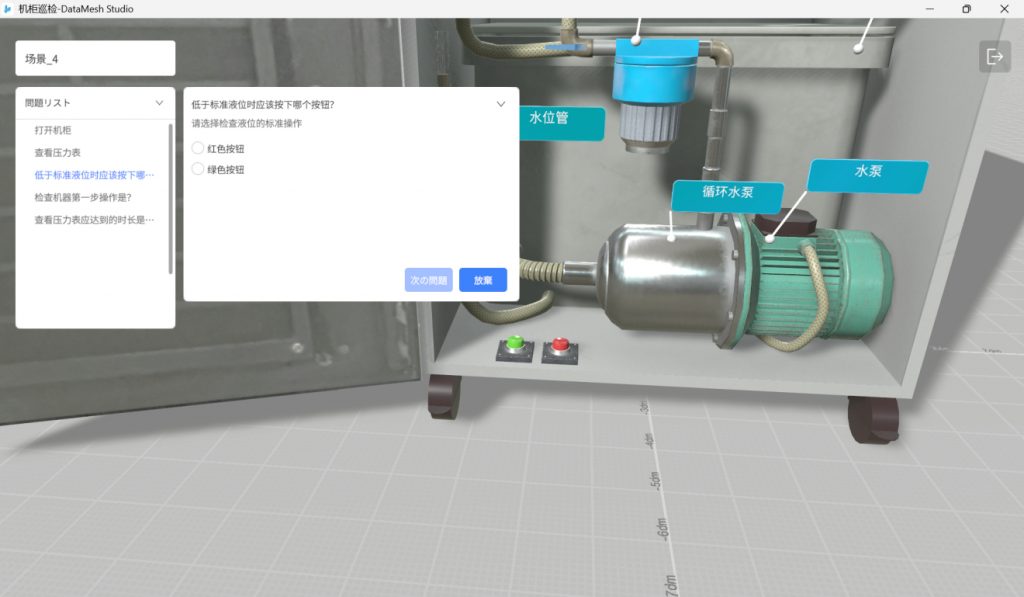
Task: Click the 次の問題 button
Action: tap(429, 280)
